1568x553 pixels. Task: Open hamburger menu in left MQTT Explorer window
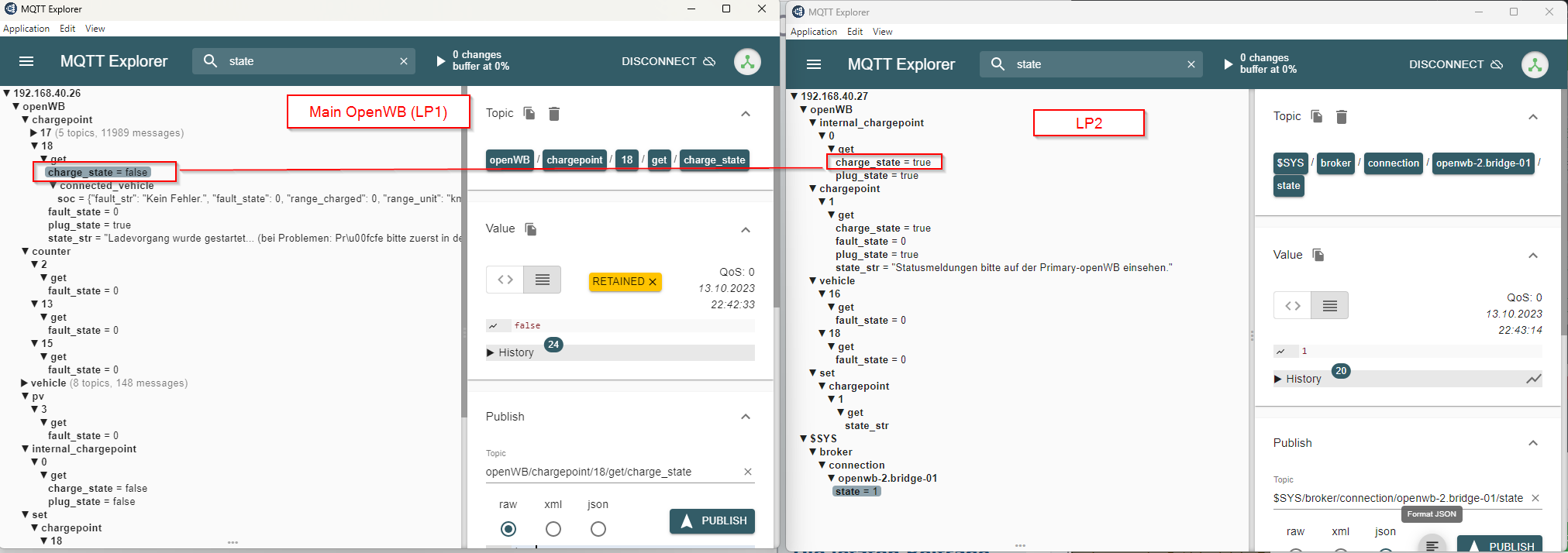click(x=26, y=61)
